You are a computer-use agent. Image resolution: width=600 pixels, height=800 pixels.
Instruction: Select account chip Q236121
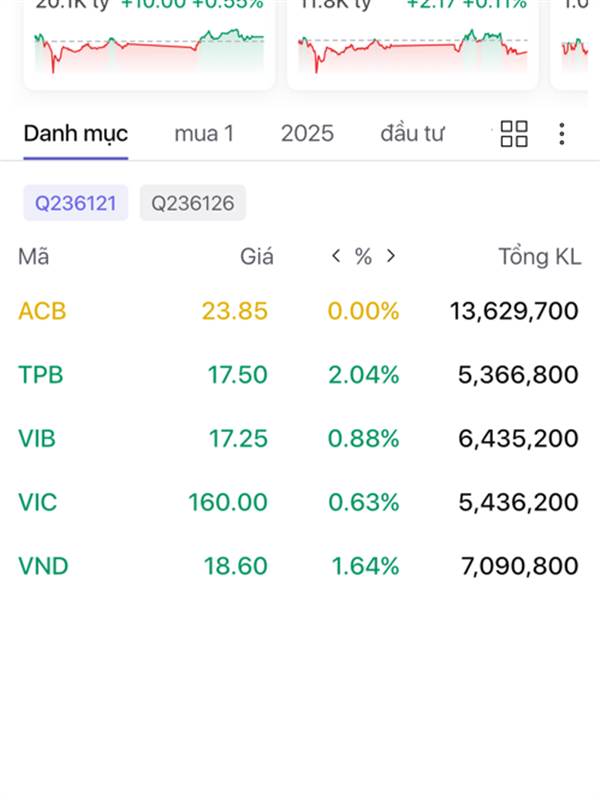76,203
